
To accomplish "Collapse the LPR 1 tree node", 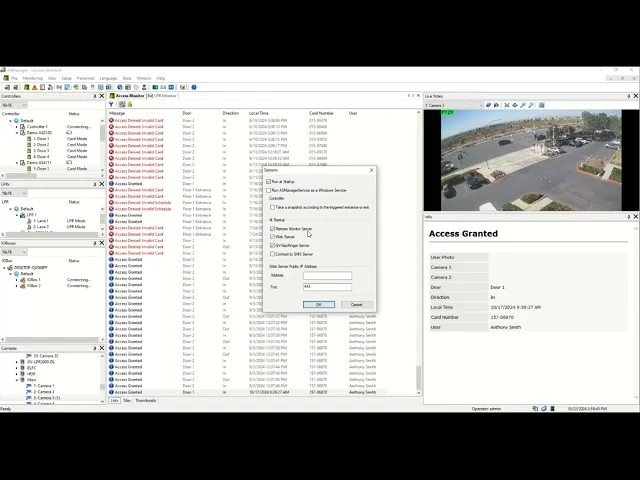I will pos(17,215).
